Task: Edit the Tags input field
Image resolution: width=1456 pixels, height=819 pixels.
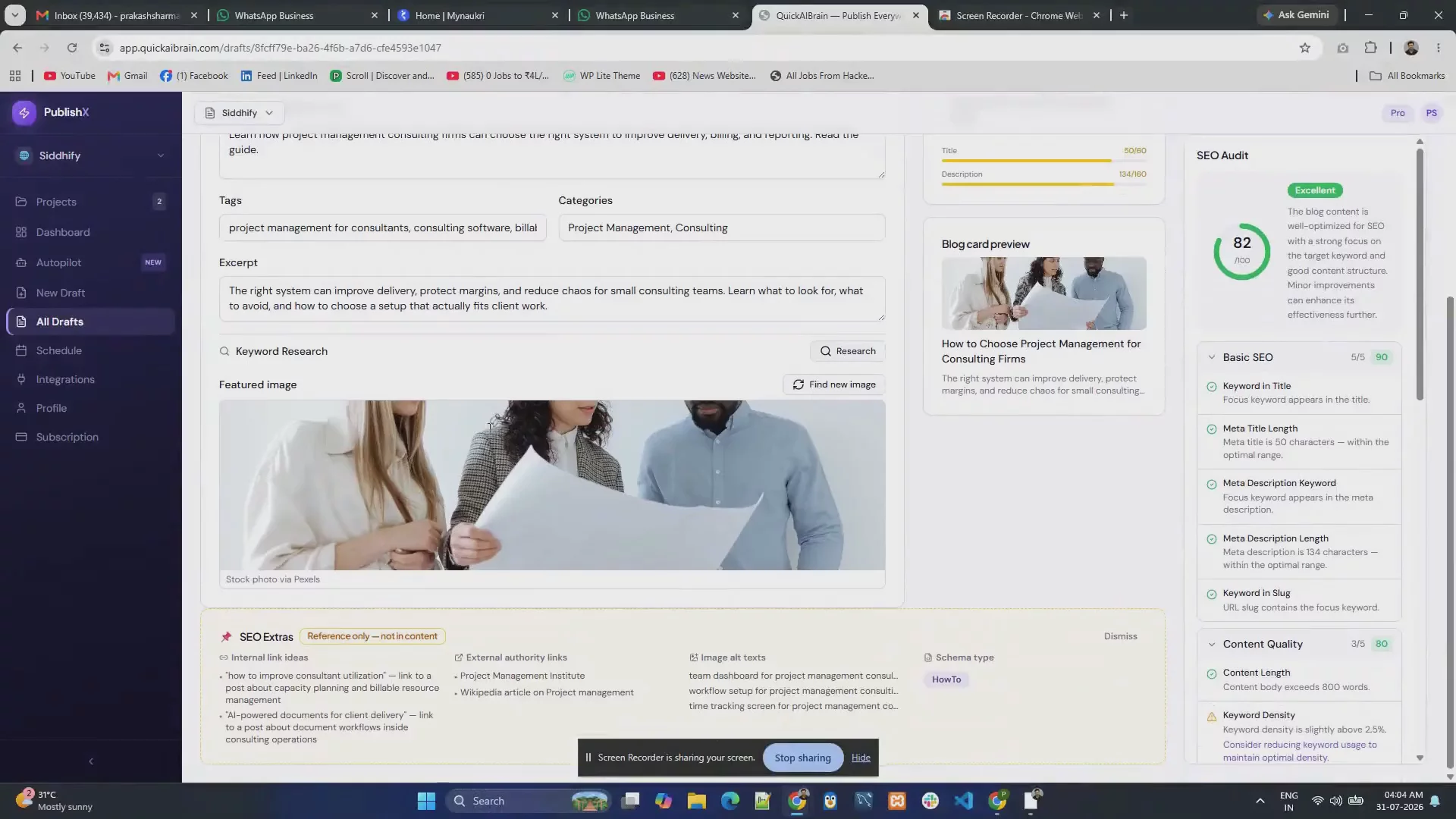Action: tap(383, 227)
